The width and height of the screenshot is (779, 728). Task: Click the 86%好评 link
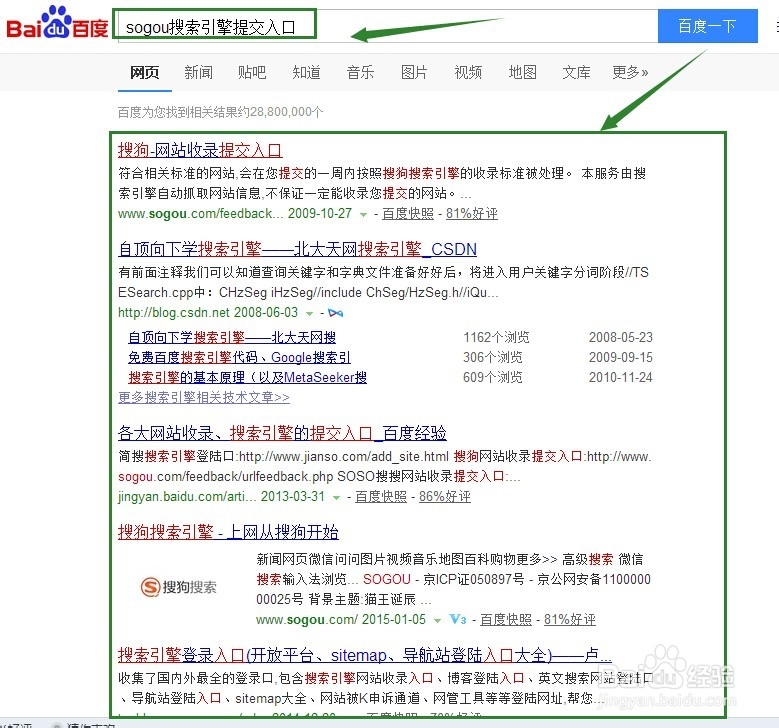pyautogui.click(x=445, y=496)
